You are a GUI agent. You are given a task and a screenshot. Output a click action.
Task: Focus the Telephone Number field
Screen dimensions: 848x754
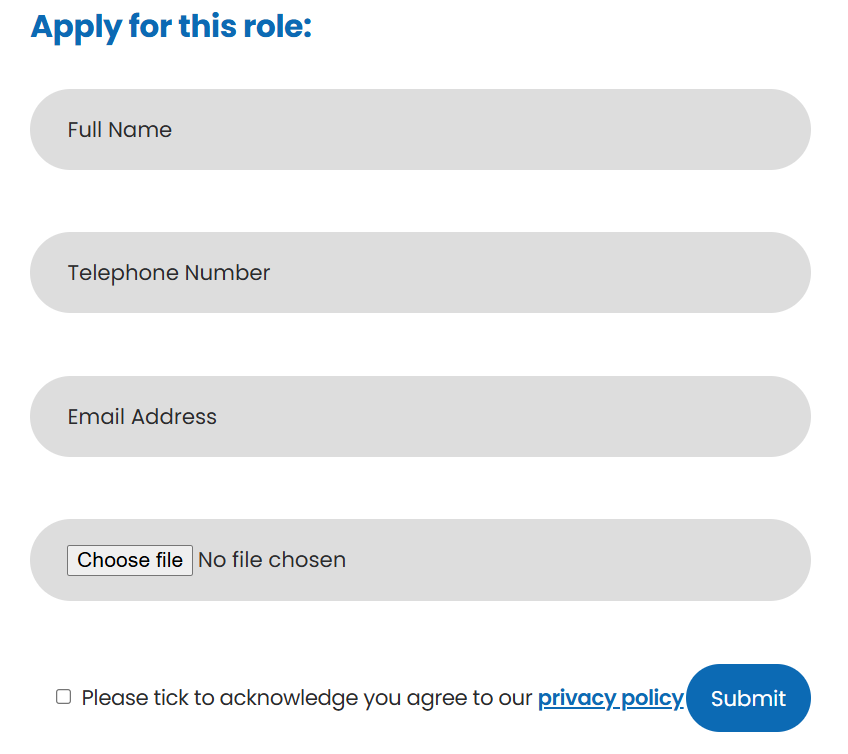point(420,273)
